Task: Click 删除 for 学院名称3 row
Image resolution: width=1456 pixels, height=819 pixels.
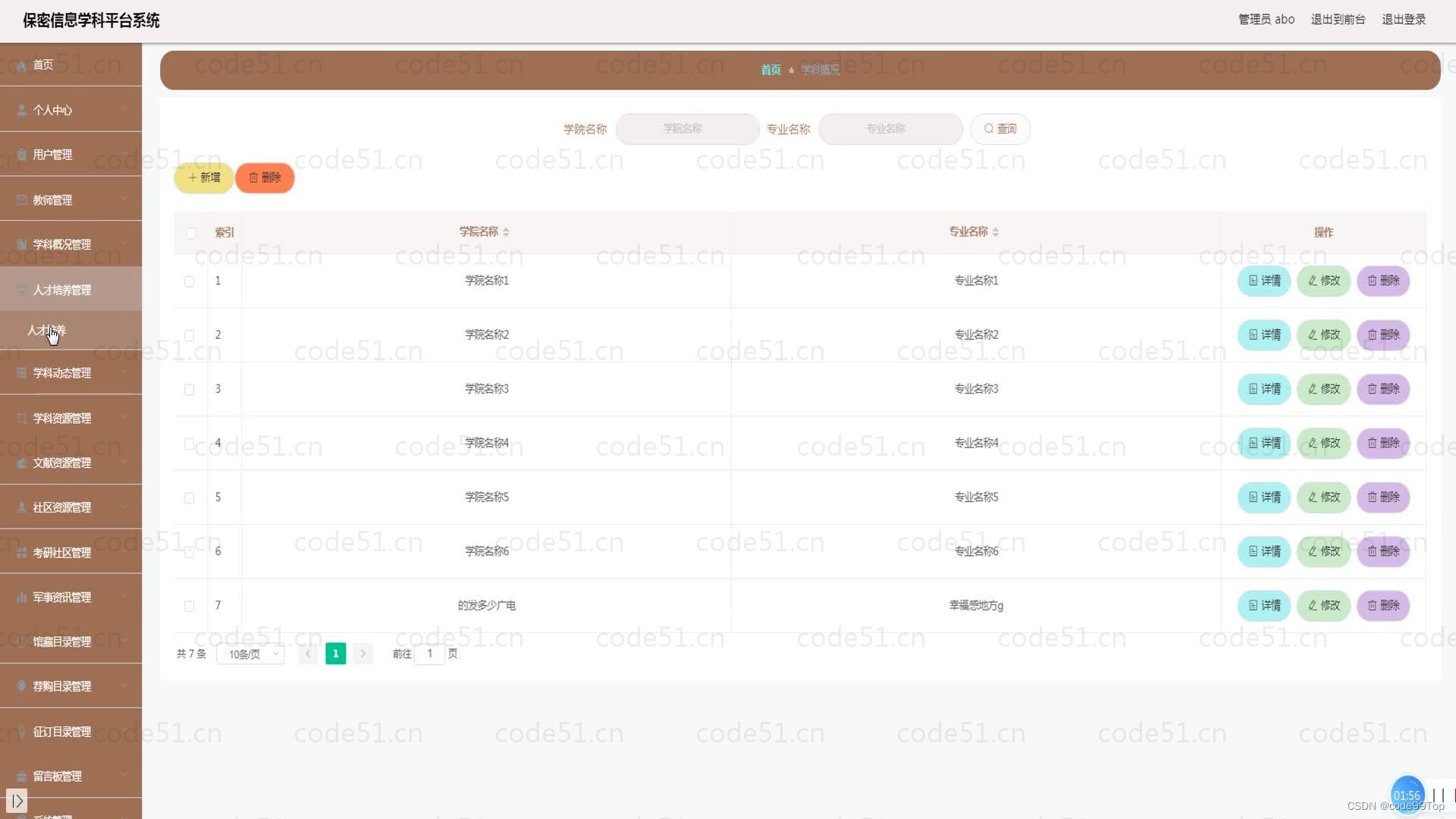Action: click(1383, 389)
